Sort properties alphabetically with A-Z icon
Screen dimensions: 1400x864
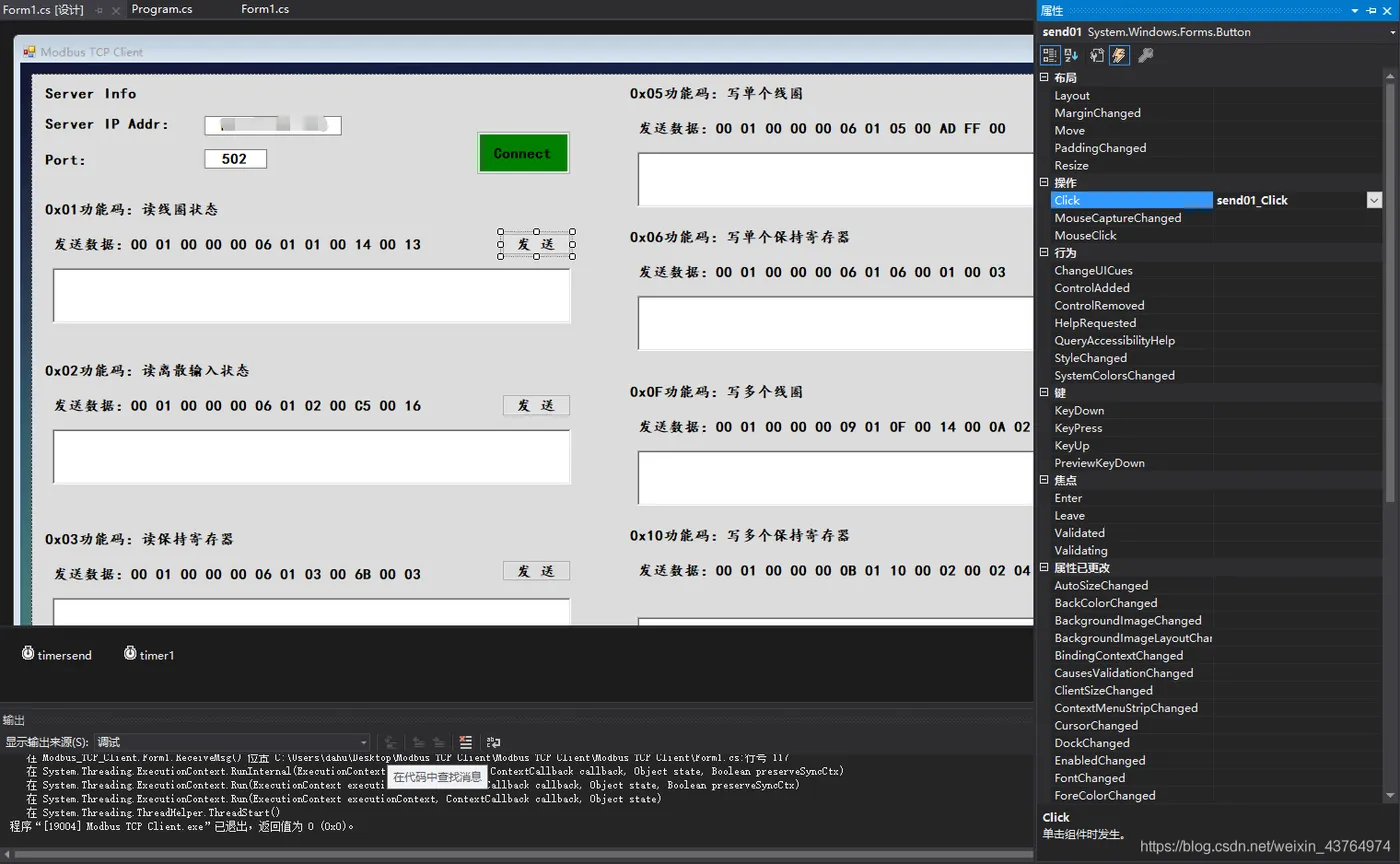coord(1072,56)
